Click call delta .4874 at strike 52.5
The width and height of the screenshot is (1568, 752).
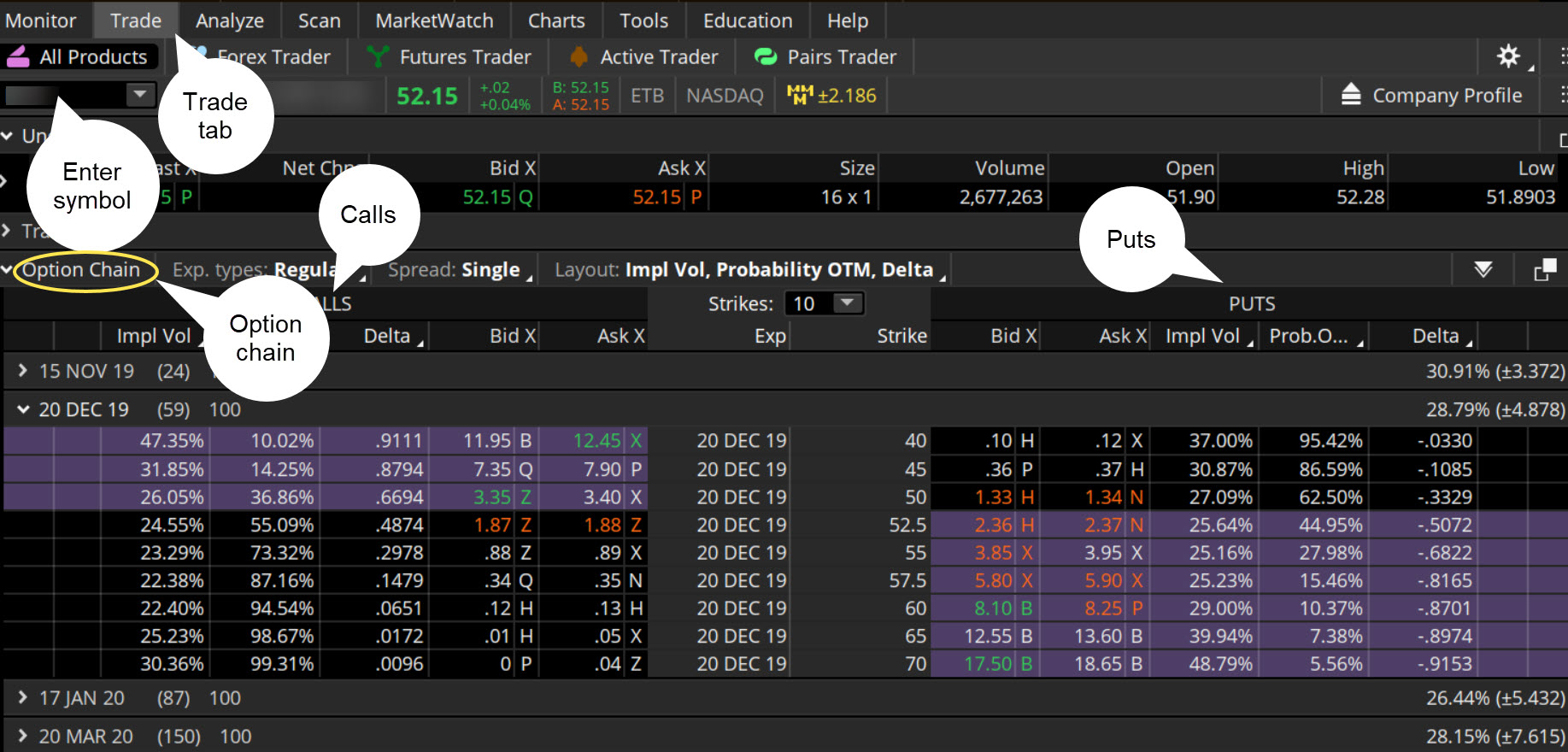pos(399,525)
